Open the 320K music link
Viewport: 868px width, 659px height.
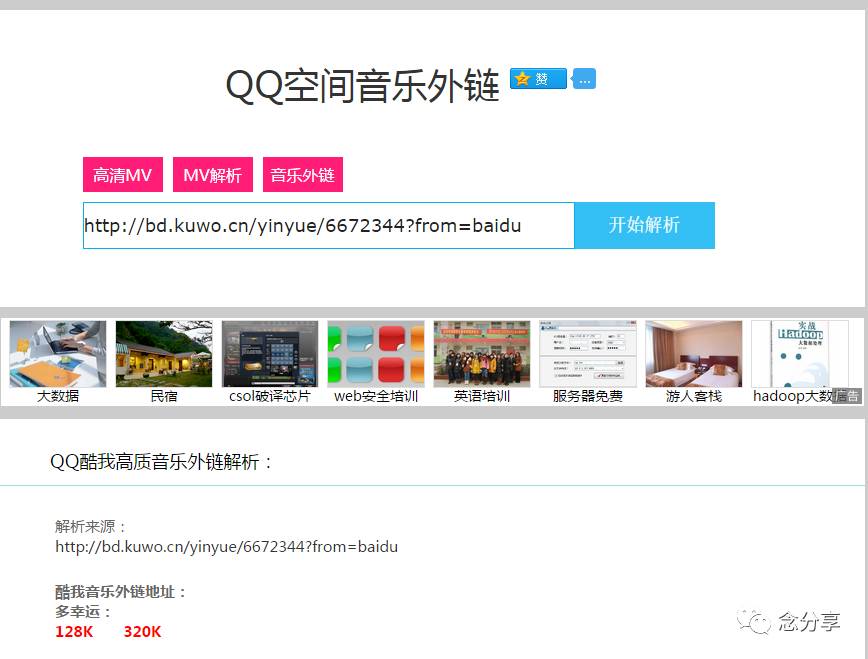pos(142,631)
